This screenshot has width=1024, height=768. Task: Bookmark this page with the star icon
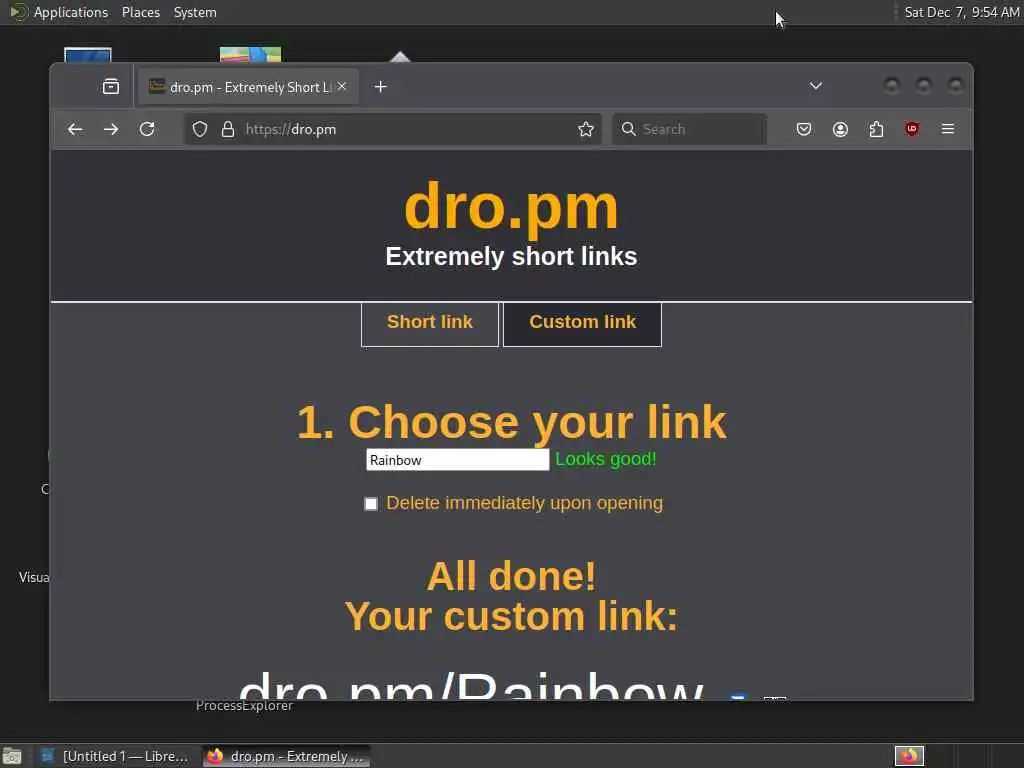click(x=586, y=129)
